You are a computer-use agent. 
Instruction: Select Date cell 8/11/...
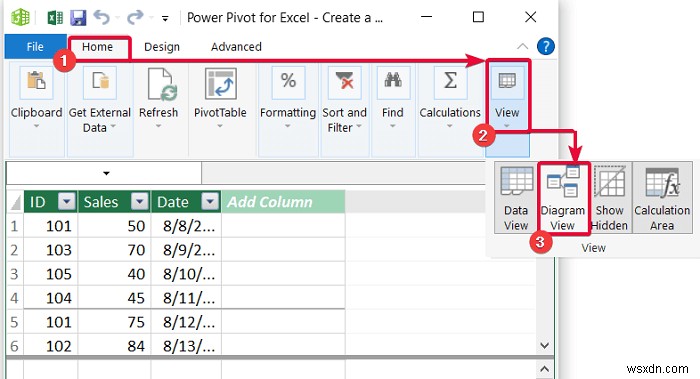[186, 298]
